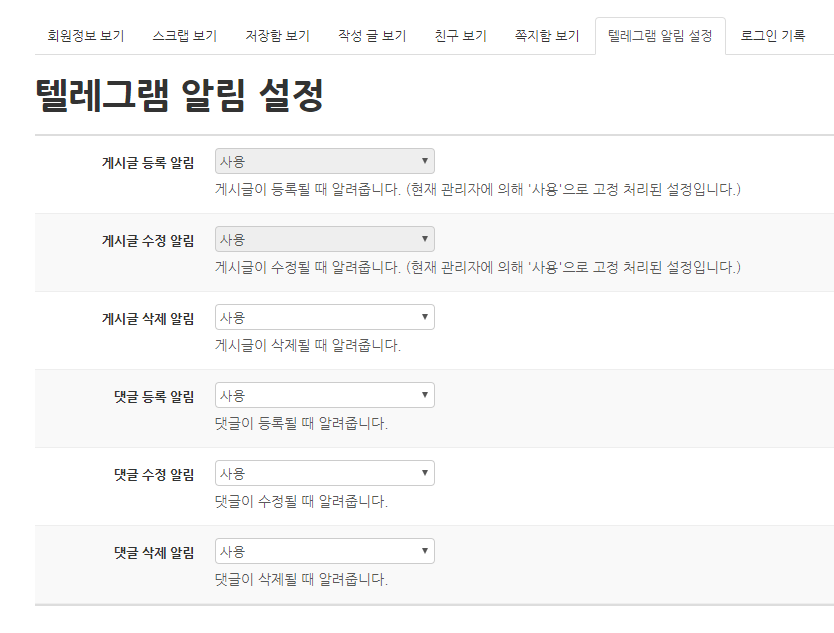Click the text 댓글이 등록될 때 알려줍니다.
Screen dimensions: 834x633
302,423
